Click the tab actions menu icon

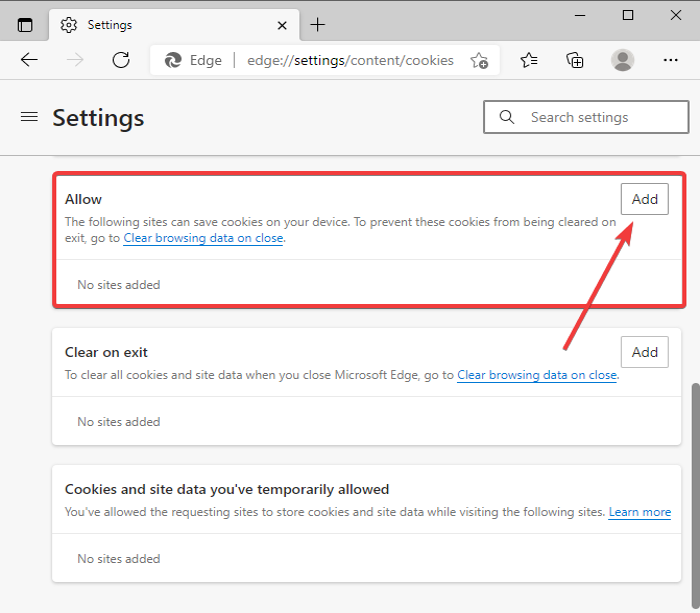(25, 25)
